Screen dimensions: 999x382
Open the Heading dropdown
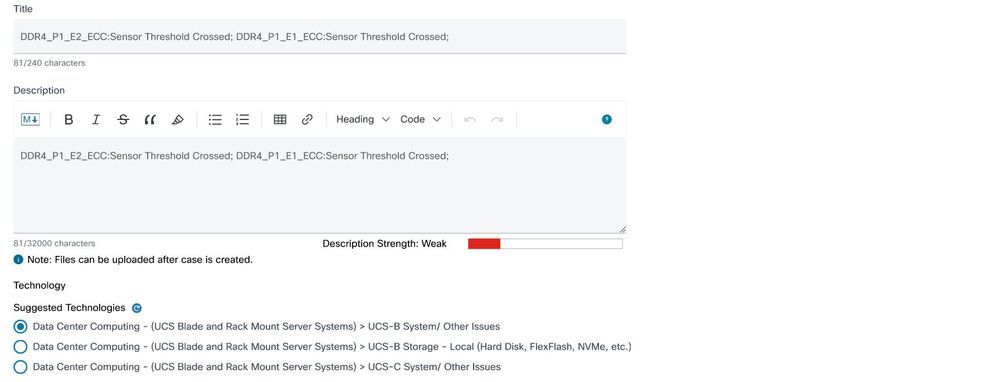point(363,119)
